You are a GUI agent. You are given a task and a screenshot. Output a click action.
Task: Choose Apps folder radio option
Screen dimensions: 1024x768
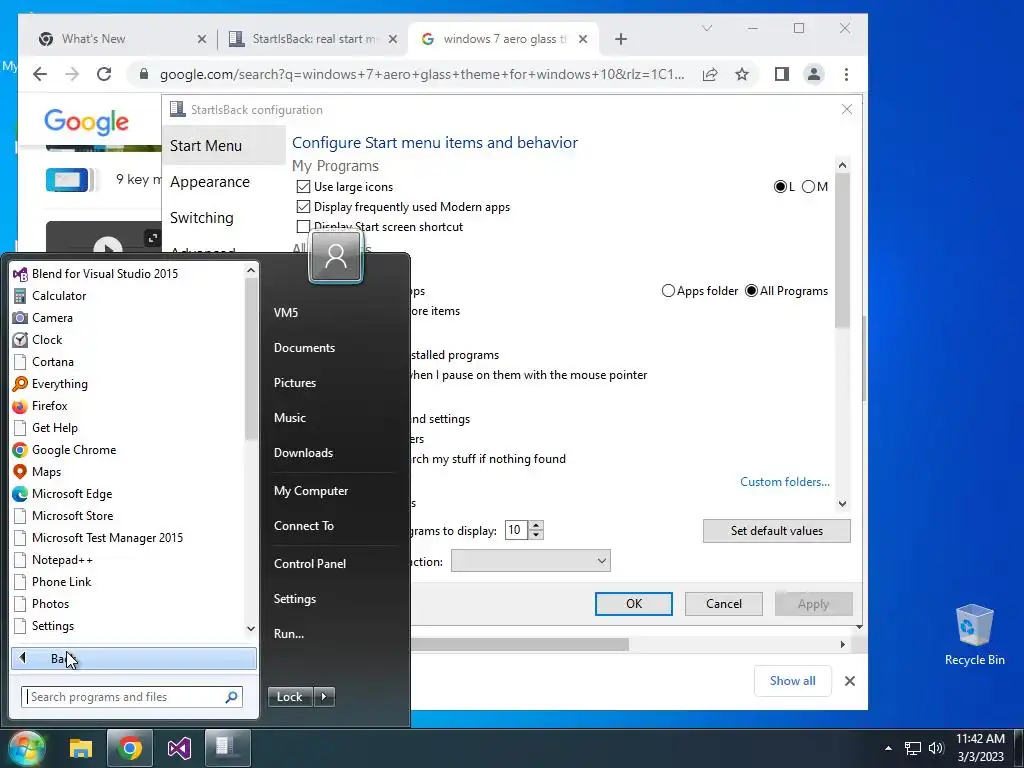tap(668, 291)
